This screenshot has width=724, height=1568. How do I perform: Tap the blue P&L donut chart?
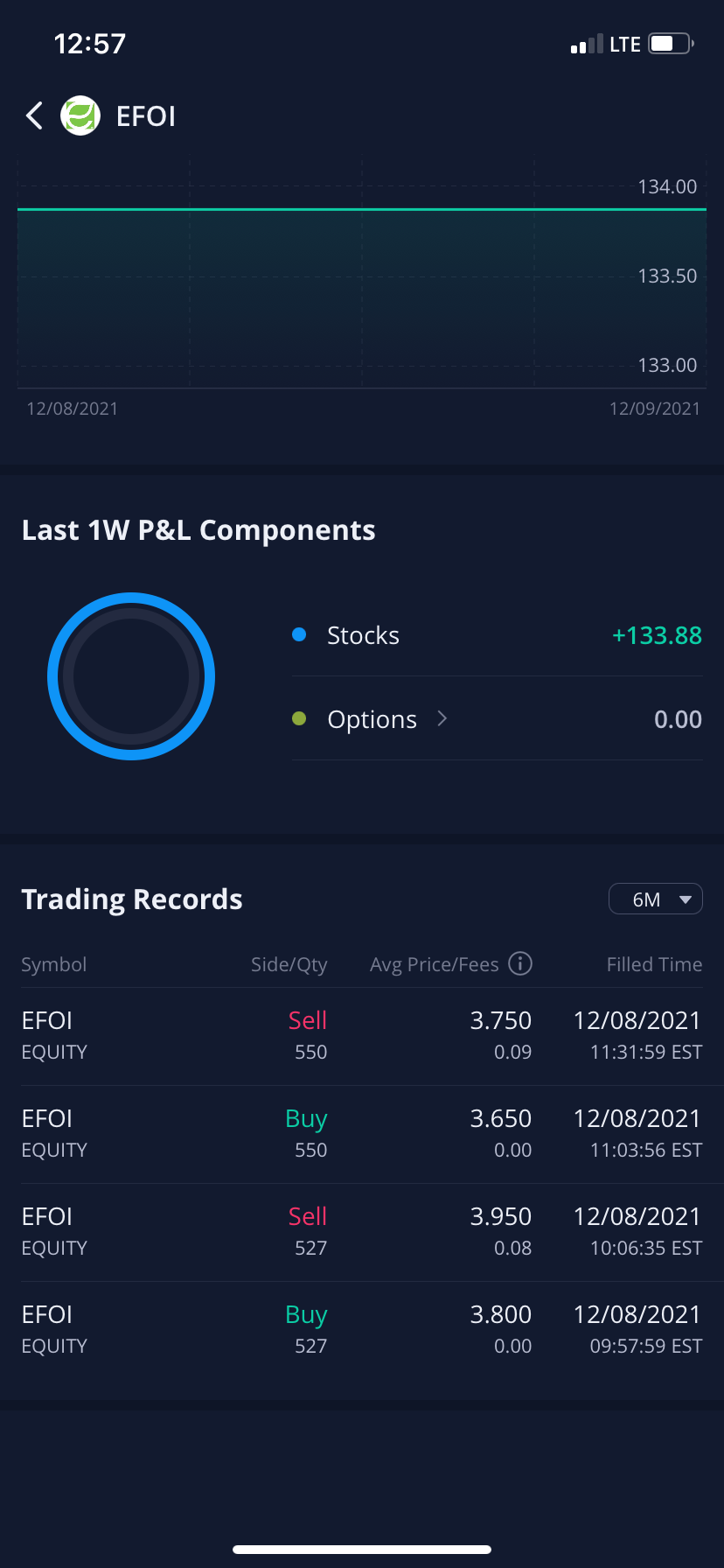pyautogui.click(x=131, y=676)
